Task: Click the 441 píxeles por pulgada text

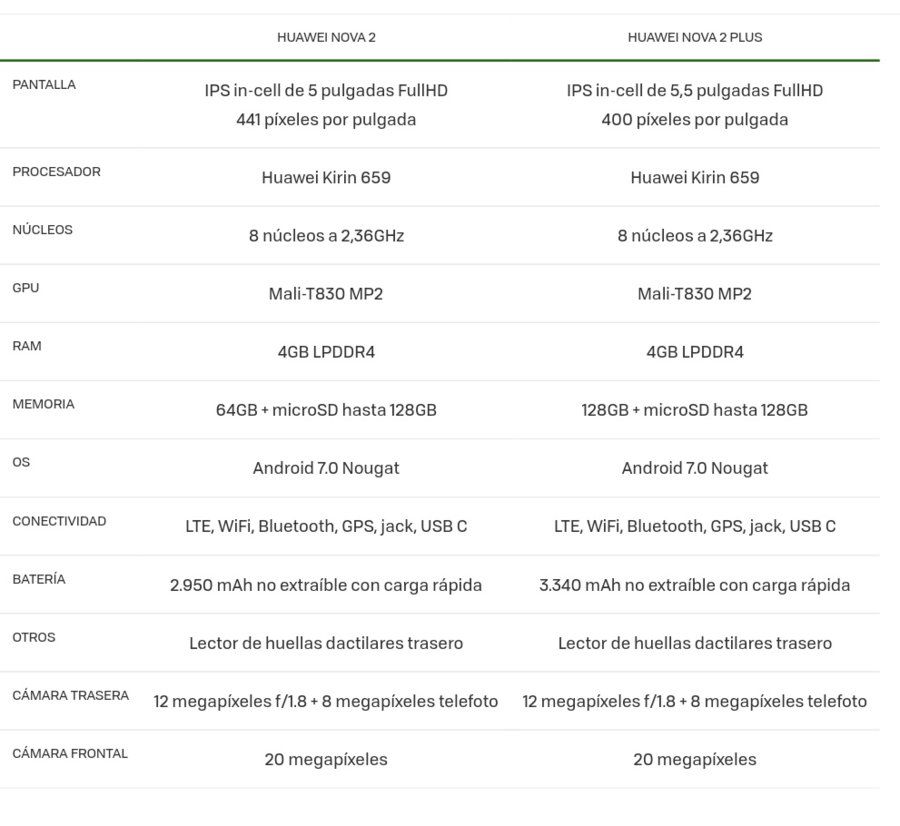Action: [x=326, y=119]
